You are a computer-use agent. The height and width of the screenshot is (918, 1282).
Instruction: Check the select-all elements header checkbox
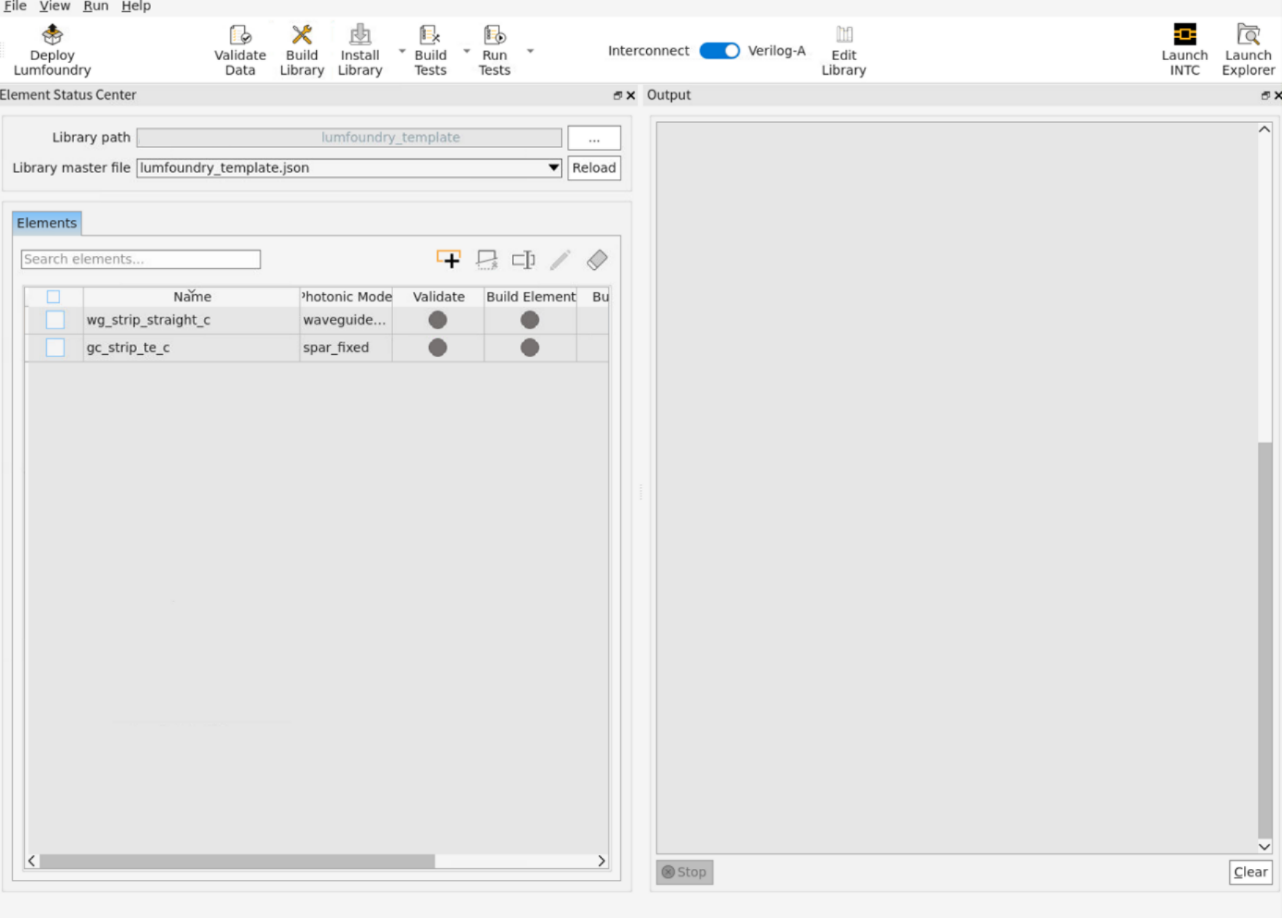click(x=54, y=297)
